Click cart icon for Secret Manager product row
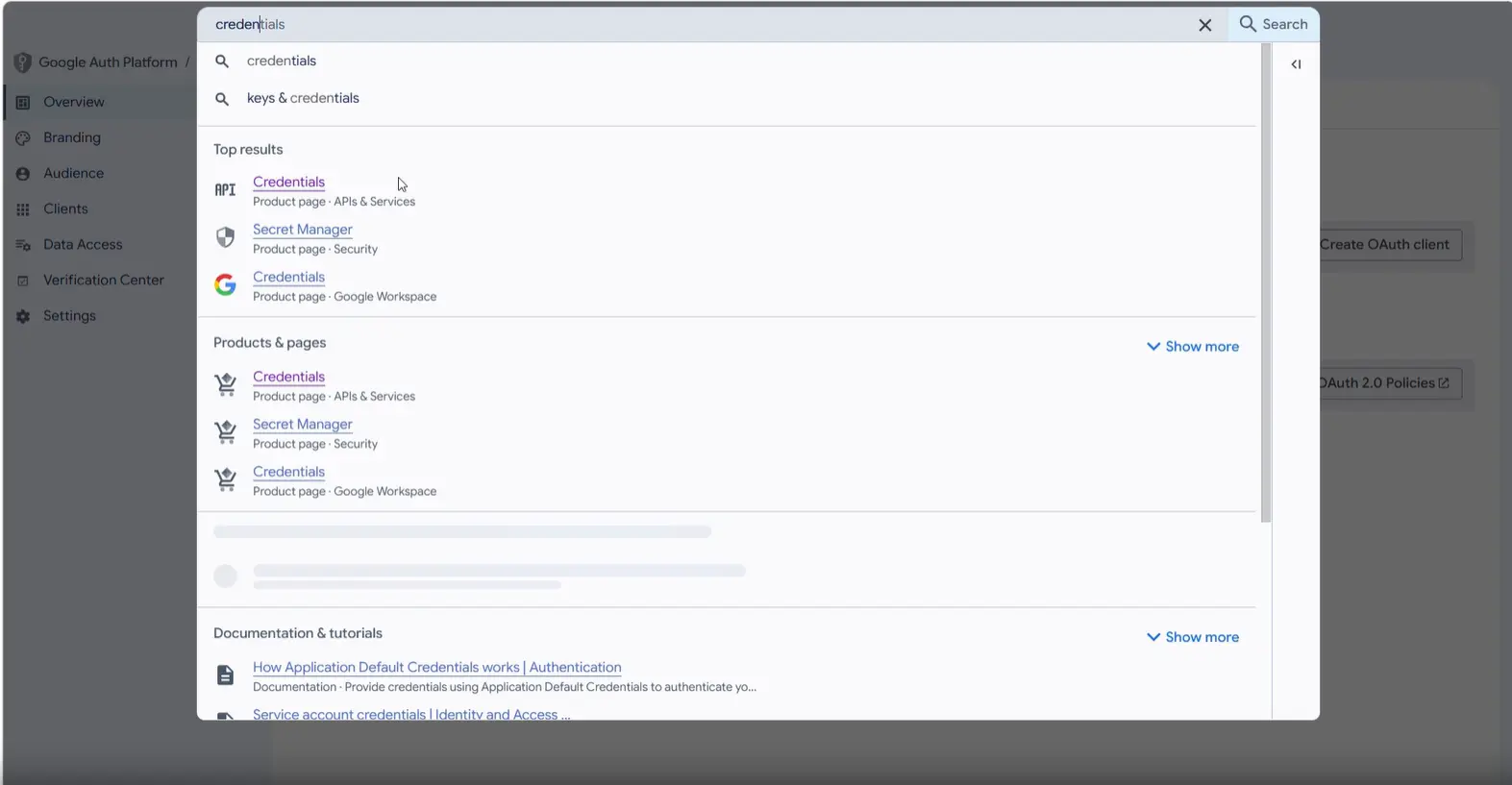The image size is (1512, 785). pos(225,432)
